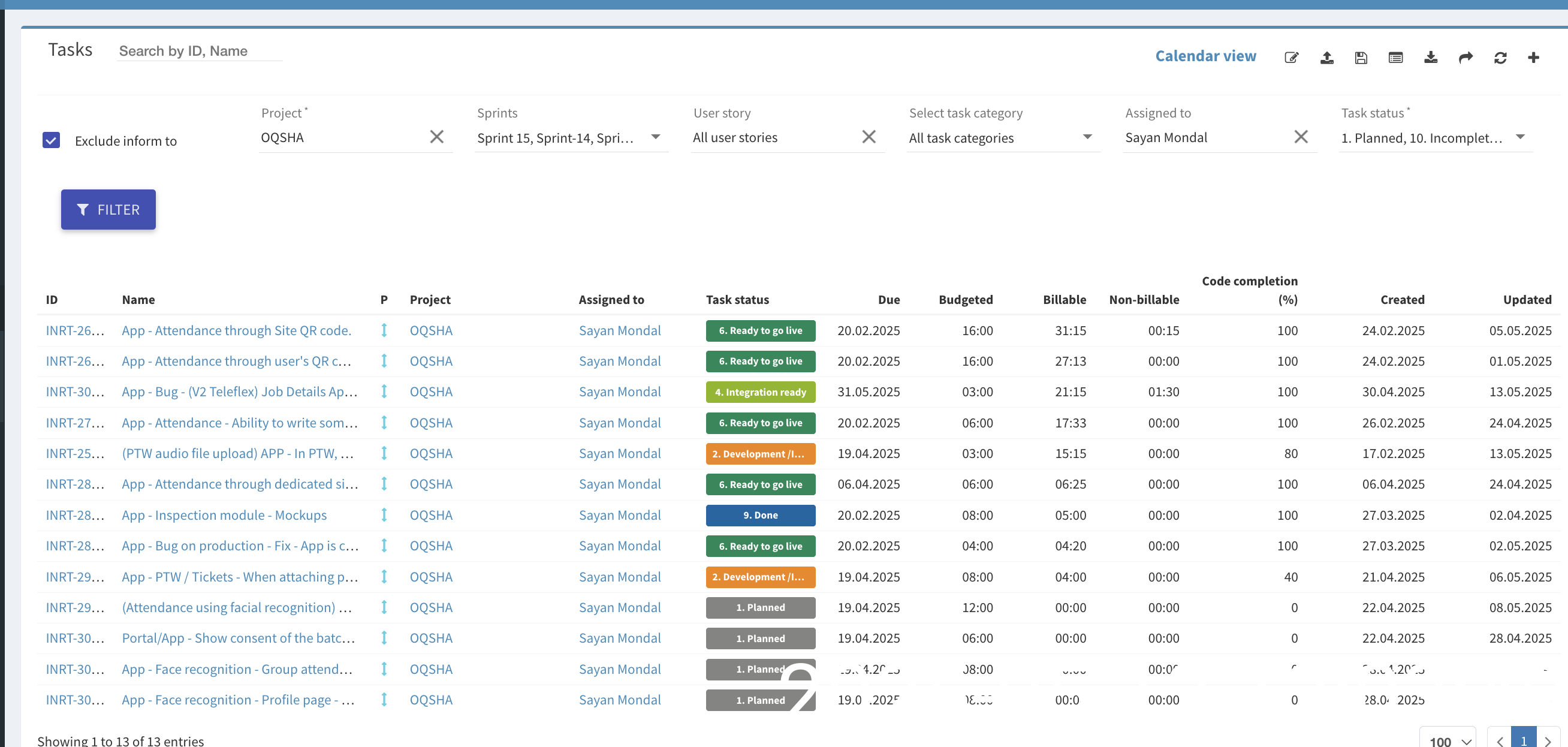The height and width of the screenshot is (747, 1568).
Task: Click the share arrow icon
Action: pos(1465,57)
